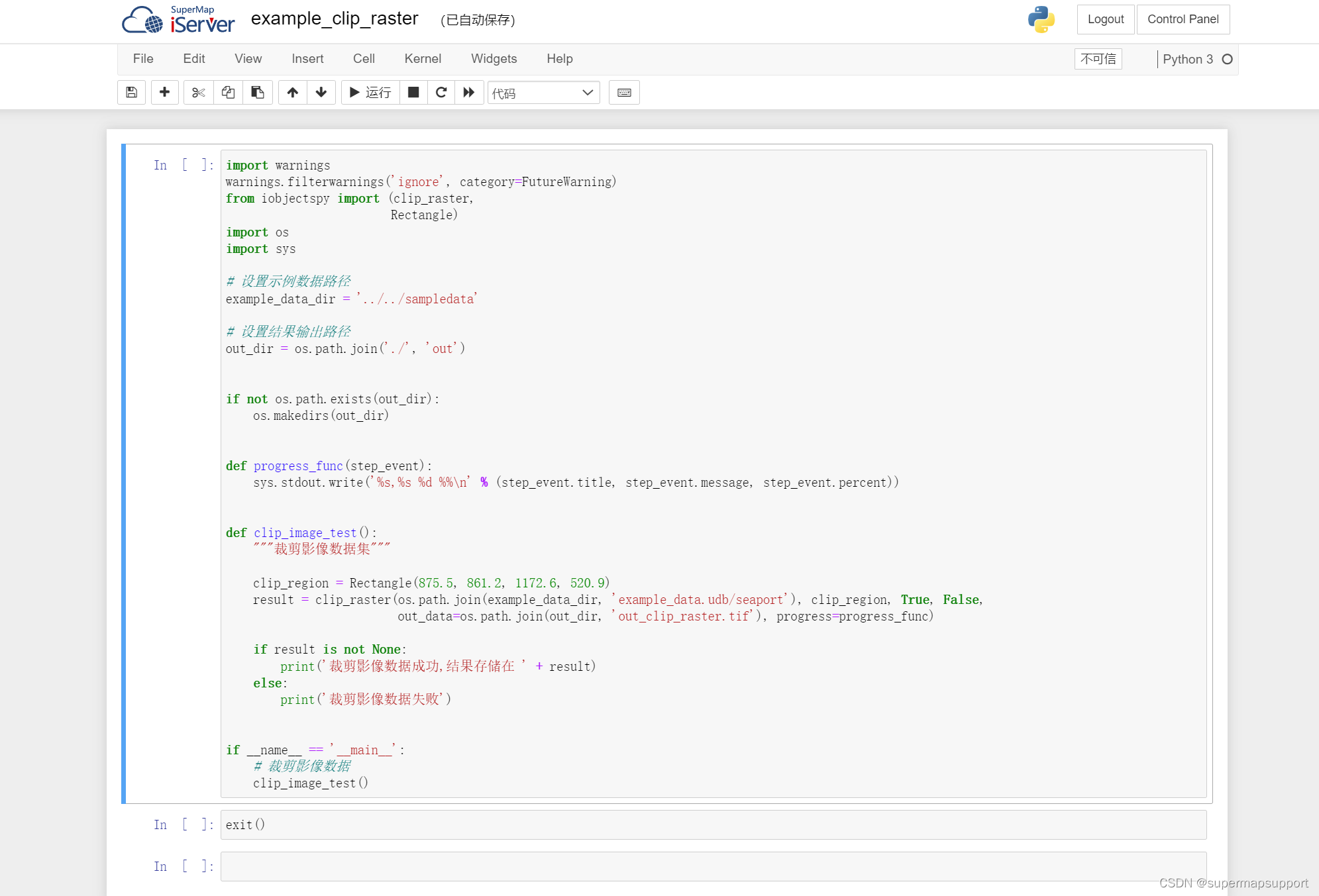
Task: Click the SuperMap iServer logo
Action: [x=178, y=20]
